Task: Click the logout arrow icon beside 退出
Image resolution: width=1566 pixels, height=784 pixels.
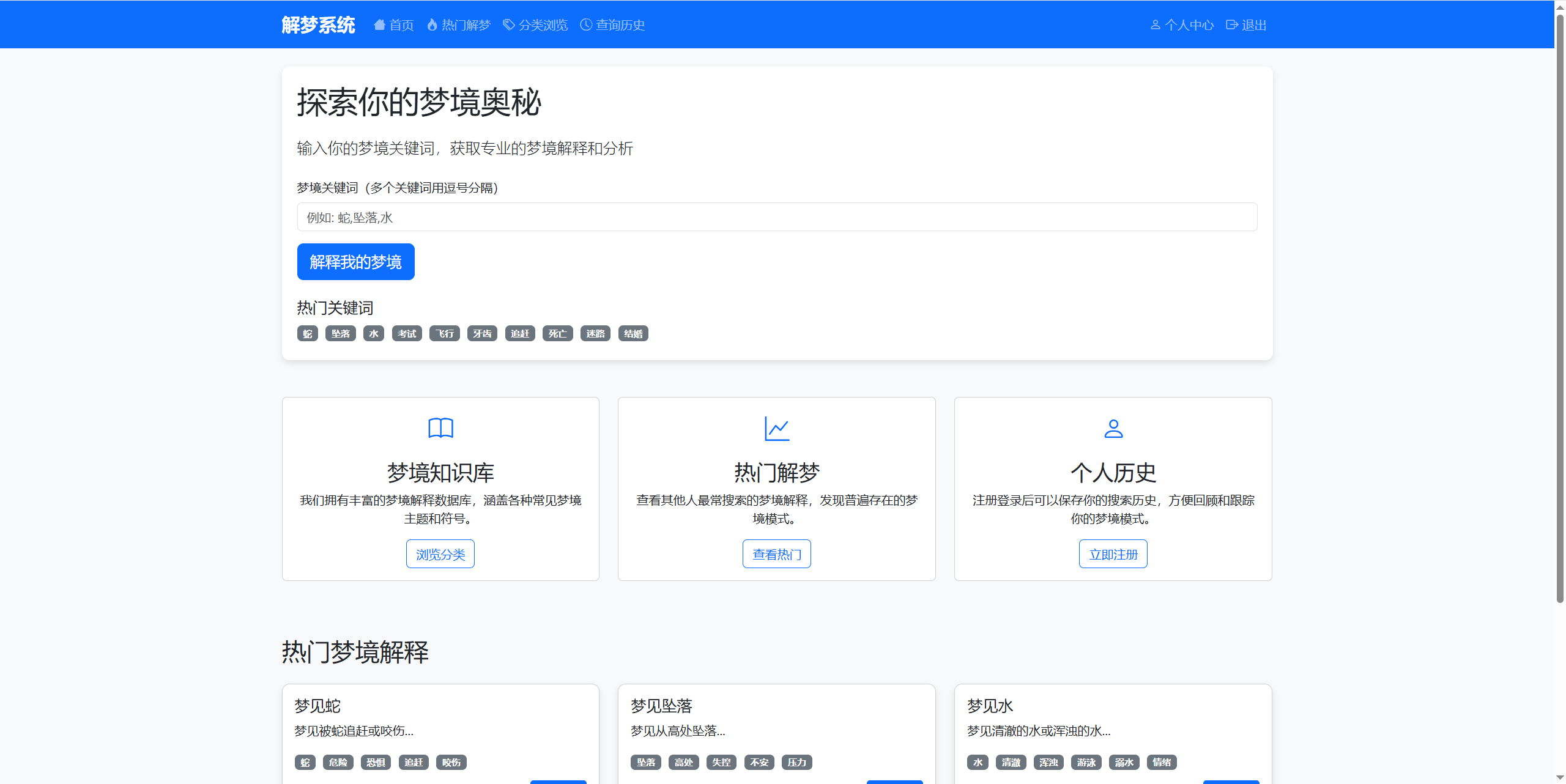Action: click(1232, 25)
